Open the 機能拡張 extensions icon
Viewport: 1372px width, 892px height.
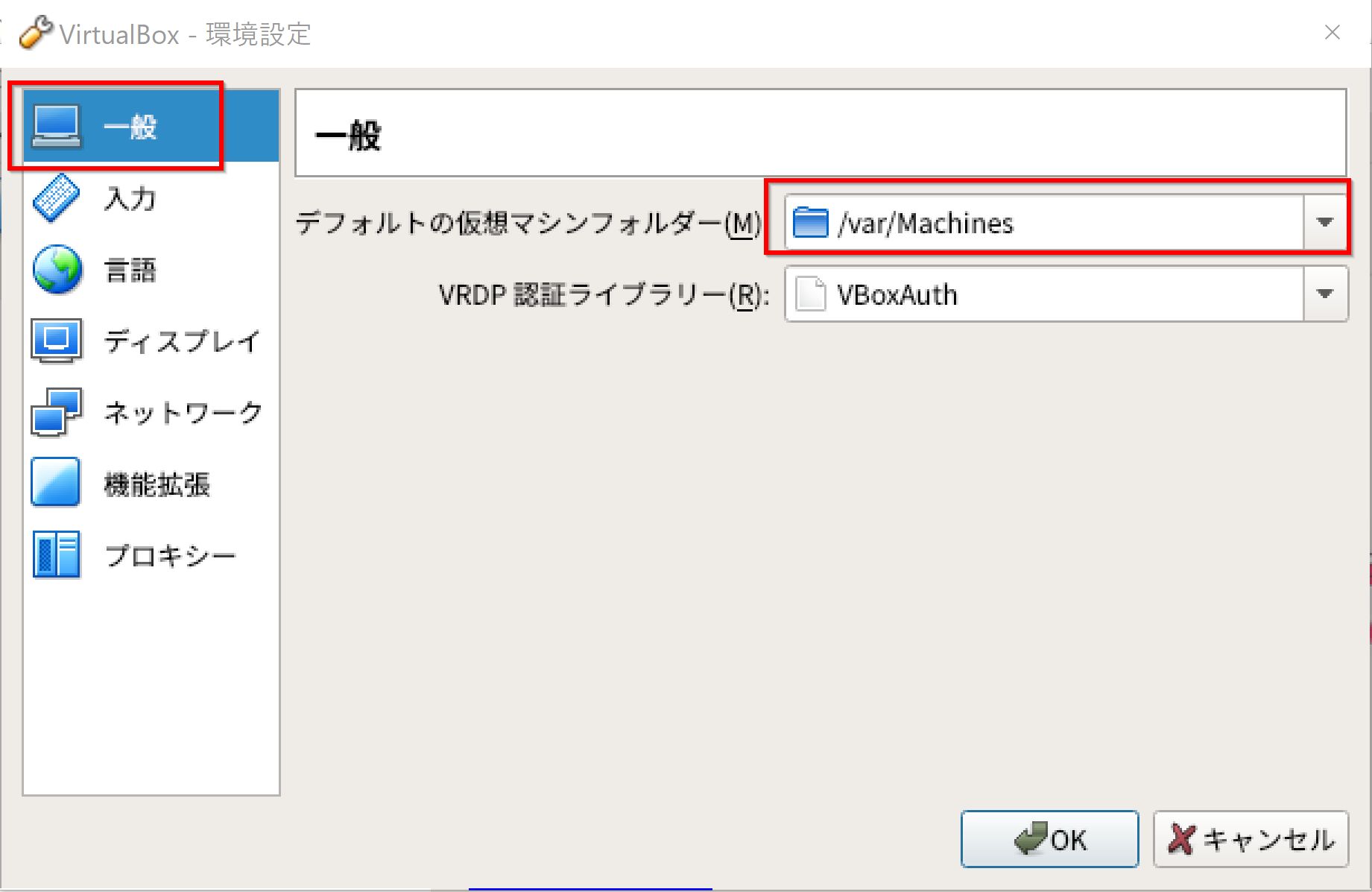(x=56, y=482)
